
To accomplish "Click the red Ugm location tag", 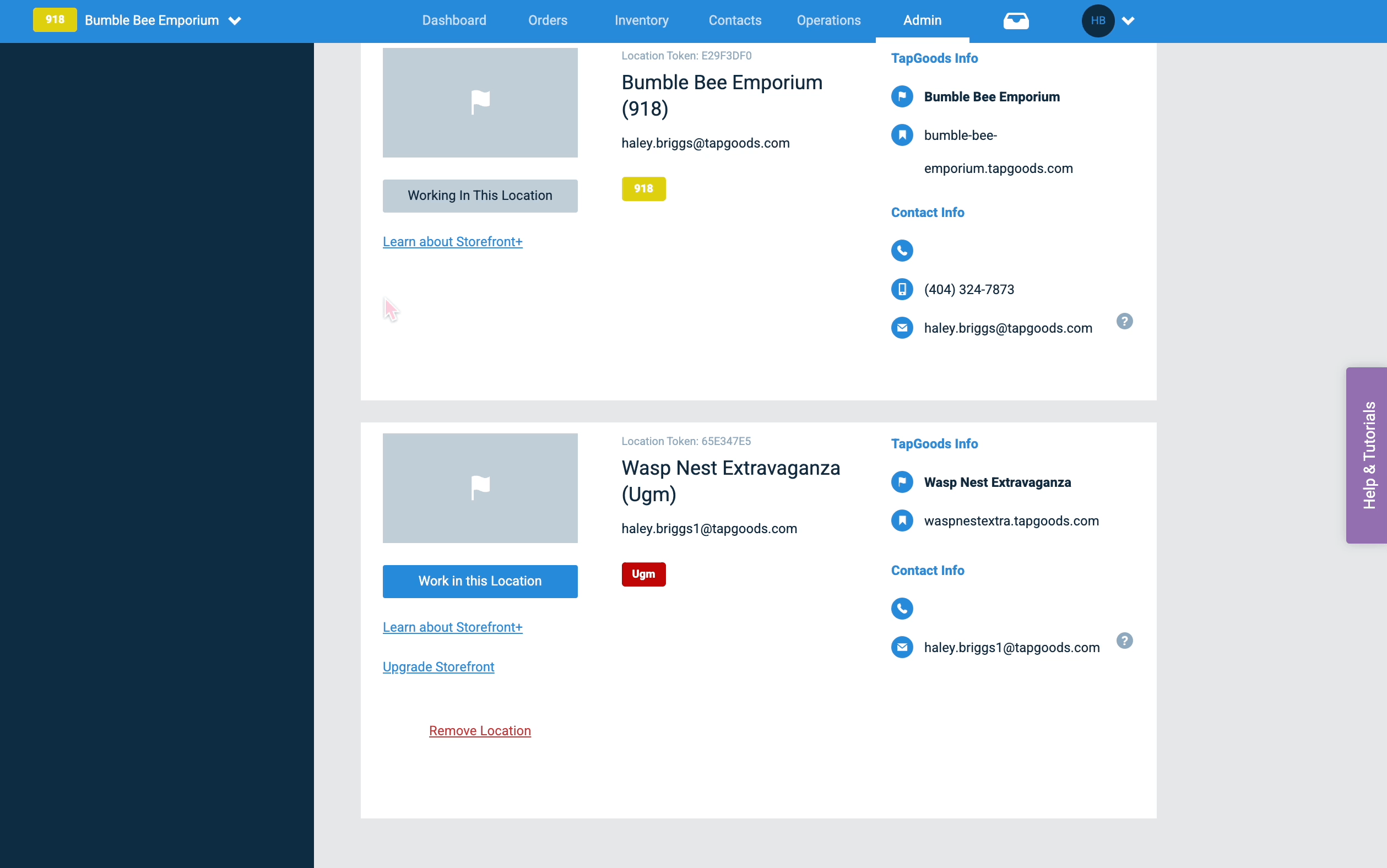I will pos(643,574).
